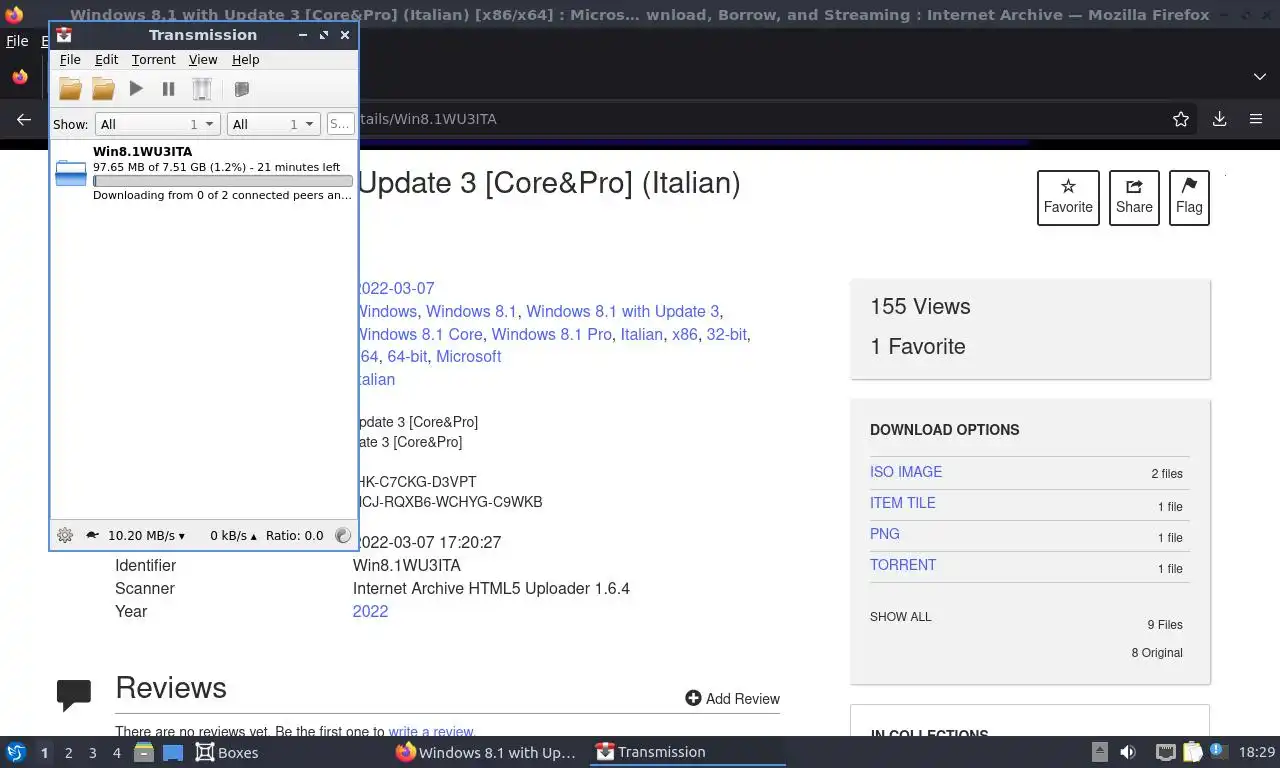Click the Ratio: 0.0 status text
The height and width of the screenshot is (768, 1280).
294,535
